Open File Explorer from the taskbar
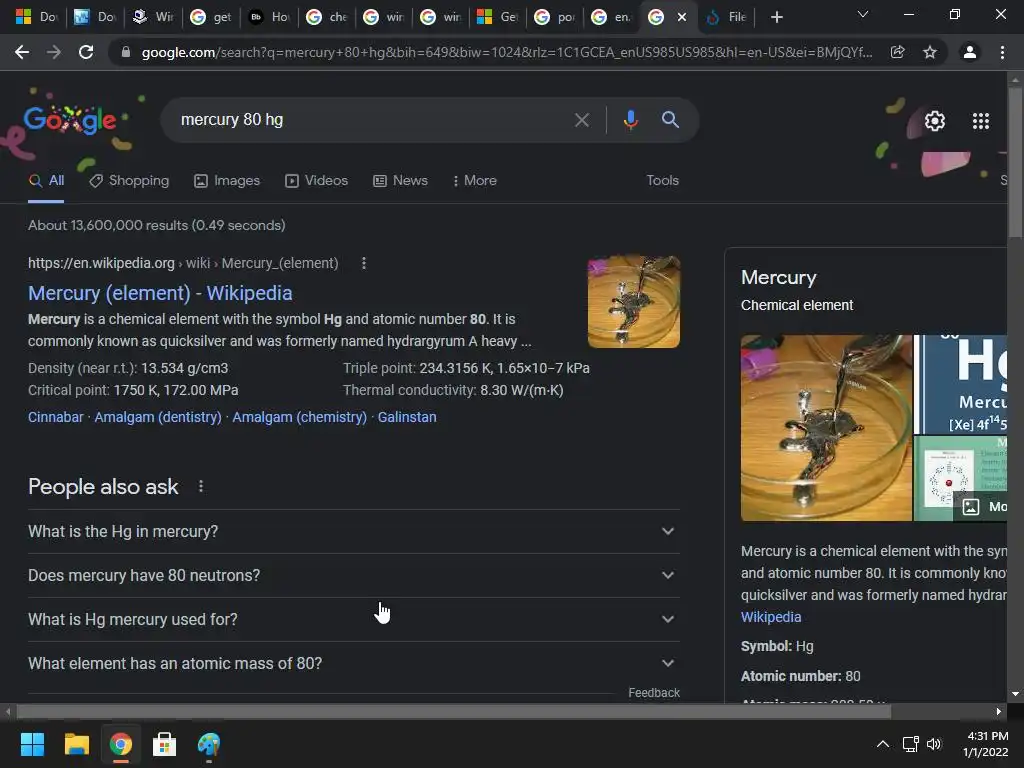1024x768 pixels. pos(76,744)
